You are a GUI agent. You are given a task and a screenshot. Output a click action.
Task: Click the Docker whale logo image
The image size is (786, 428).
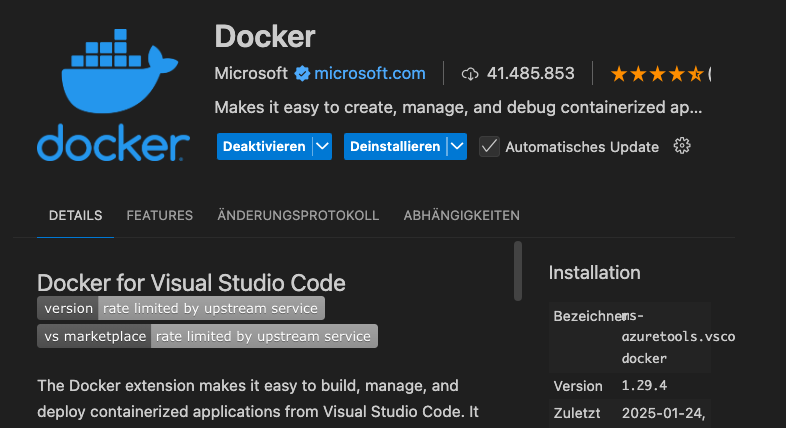click(113, 98)
